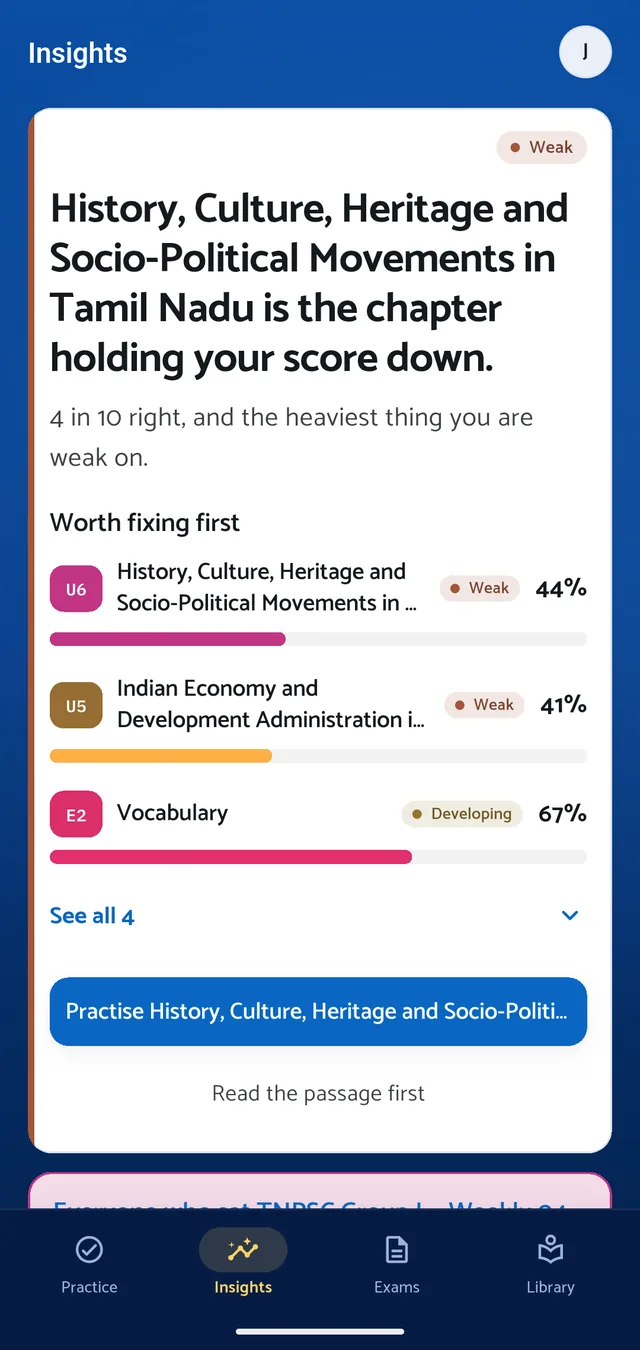Select the E2 Vocabulary badge
Viewport: 640px width, 1350px height.
(x=76, y=815)
